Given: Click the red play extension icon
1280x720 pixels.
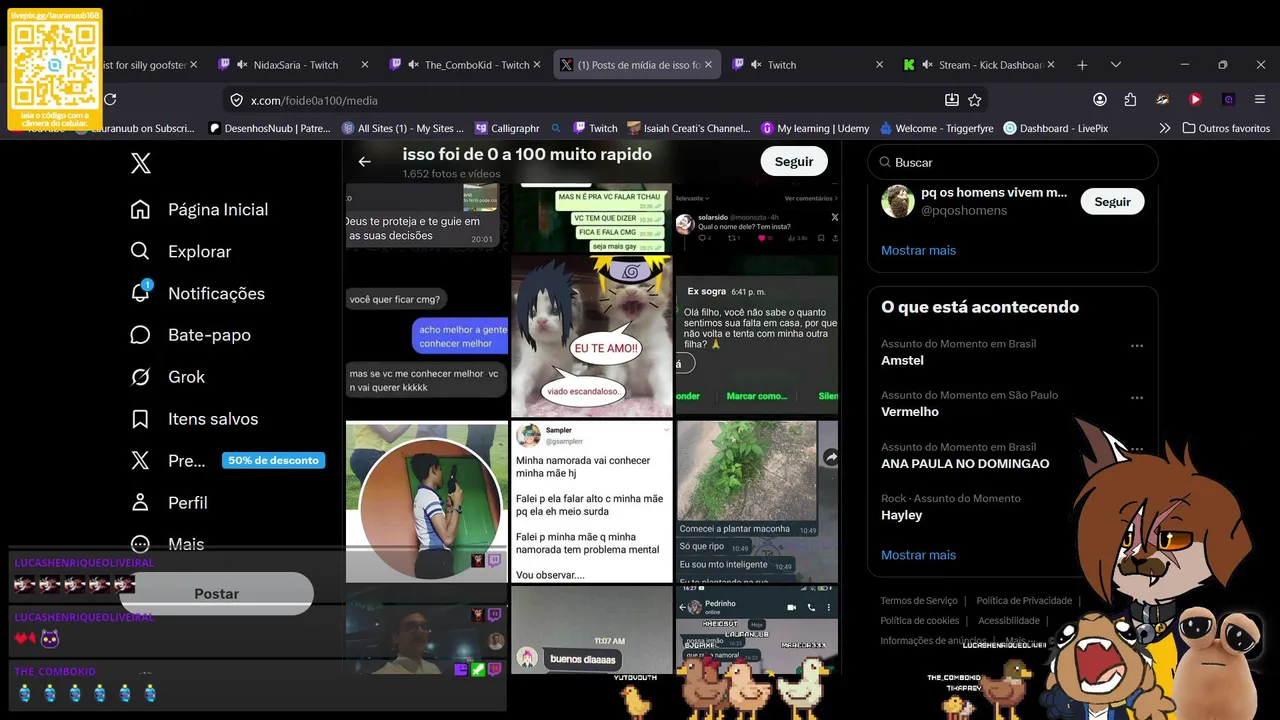Looking at the screenshot, I should pyautogui.click(x=1195, y=100).
